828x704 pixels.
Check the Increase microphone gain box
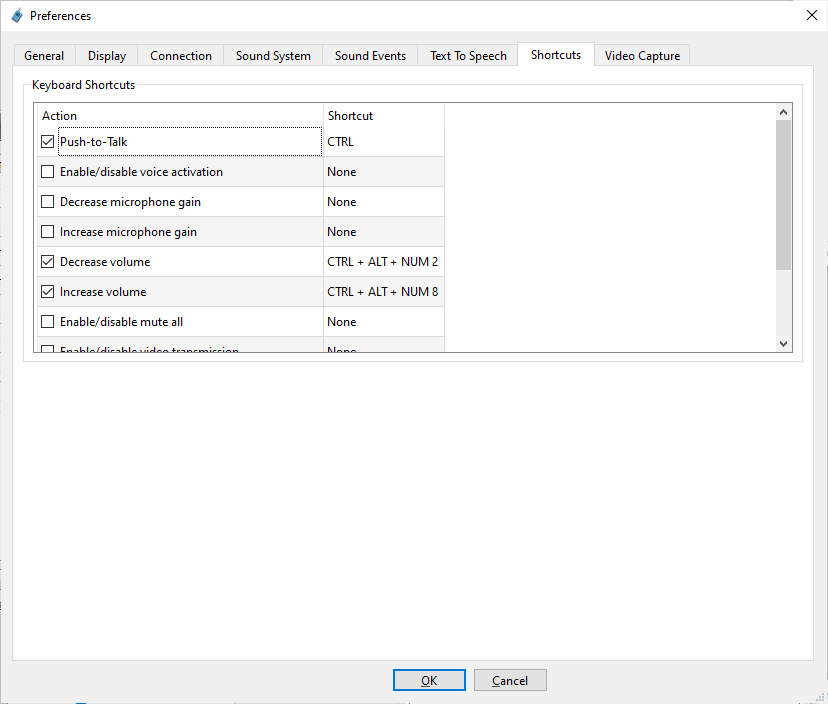48,232
